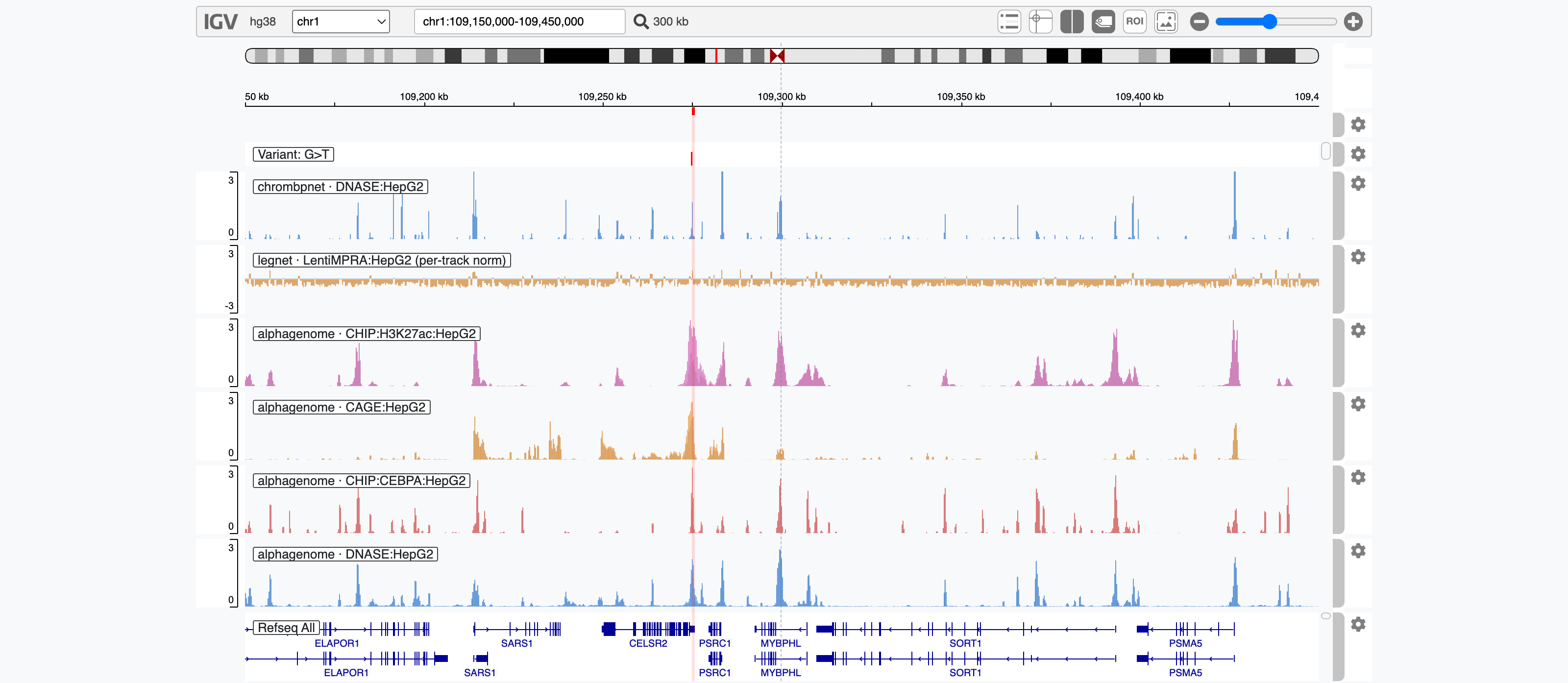Click the upper ELAPOR1 gene label

(337, 643)
